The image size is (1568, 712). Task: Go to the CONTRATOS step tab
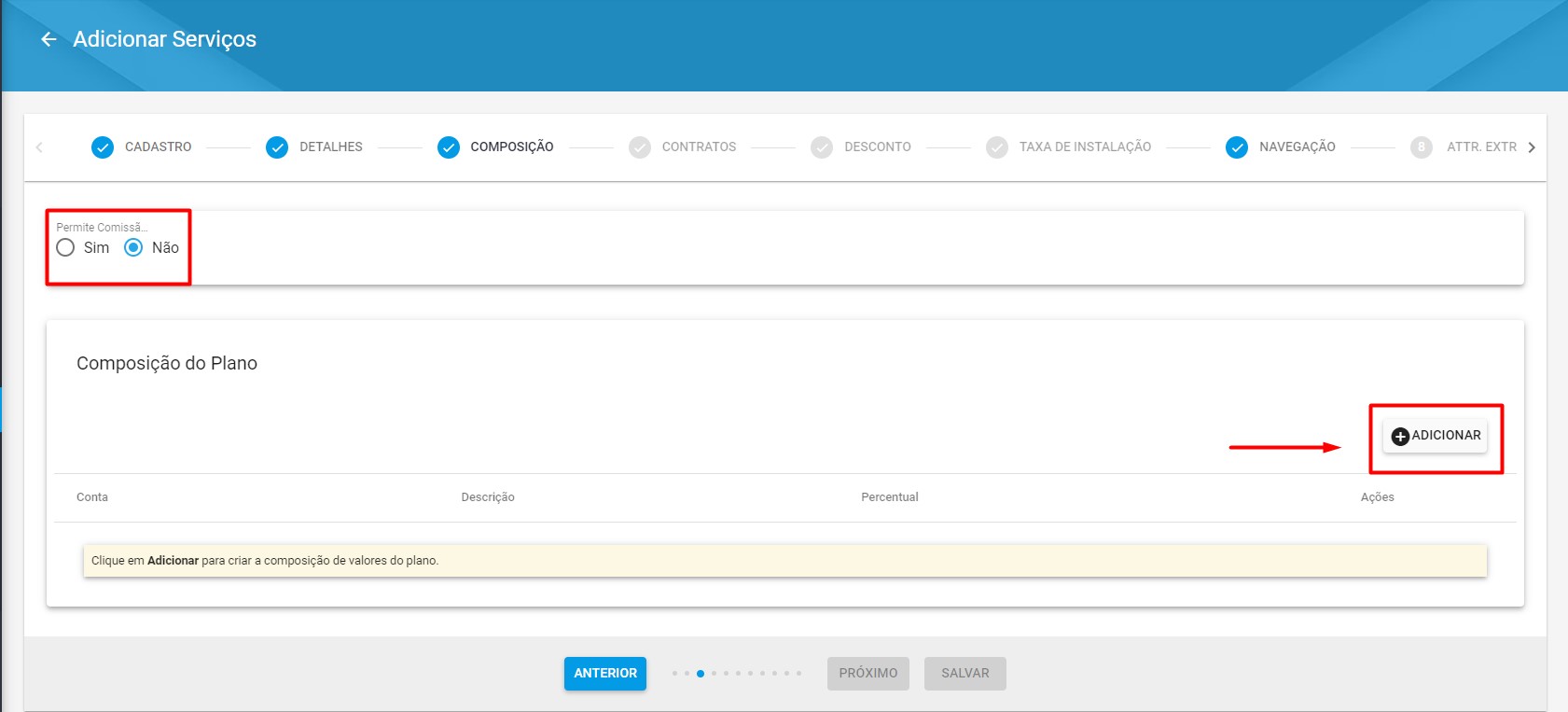coord(683,147)
